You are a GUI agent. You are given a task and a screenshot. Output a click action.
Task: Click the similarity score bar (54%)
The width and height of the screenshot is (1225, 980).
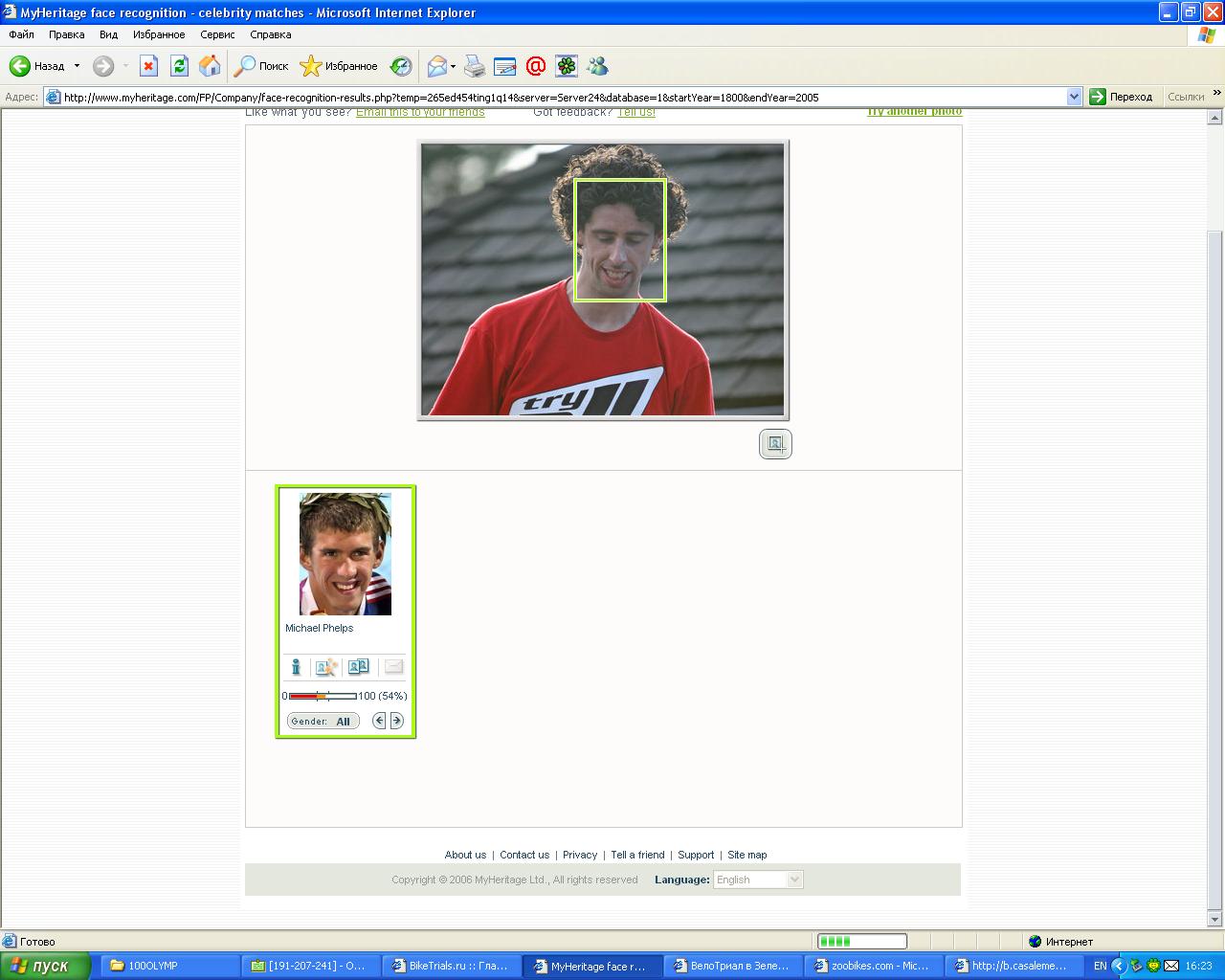(323, 696)
